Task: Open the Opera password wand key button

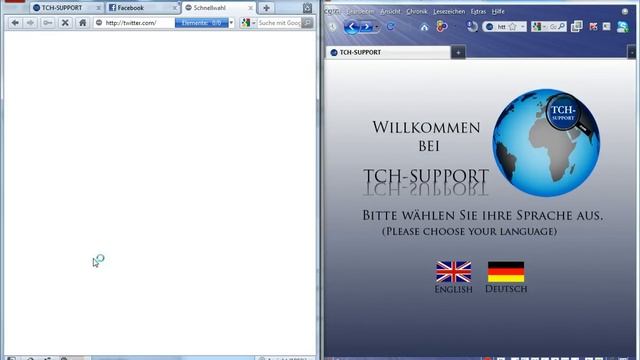Action: tap(48, 23)
